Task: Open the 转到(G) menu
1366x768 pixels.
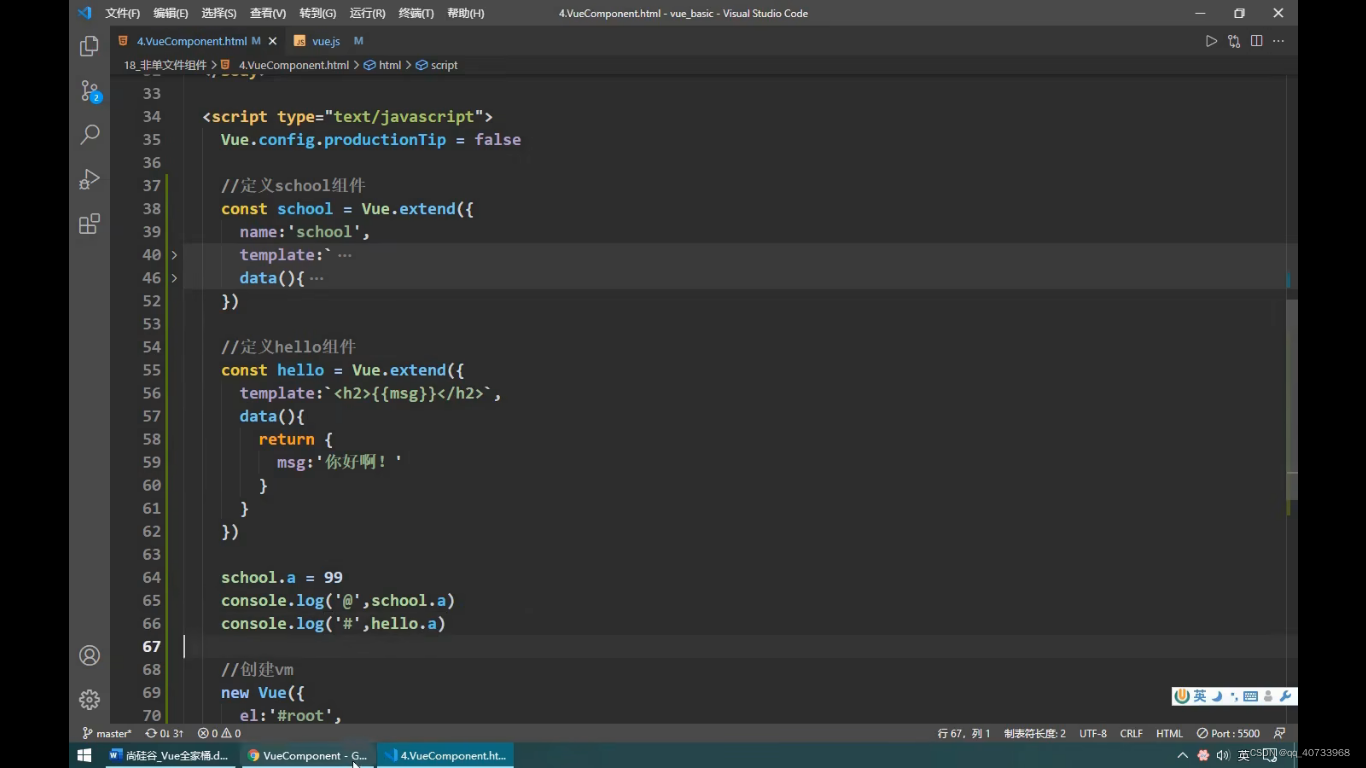Action: pos(317,13)
